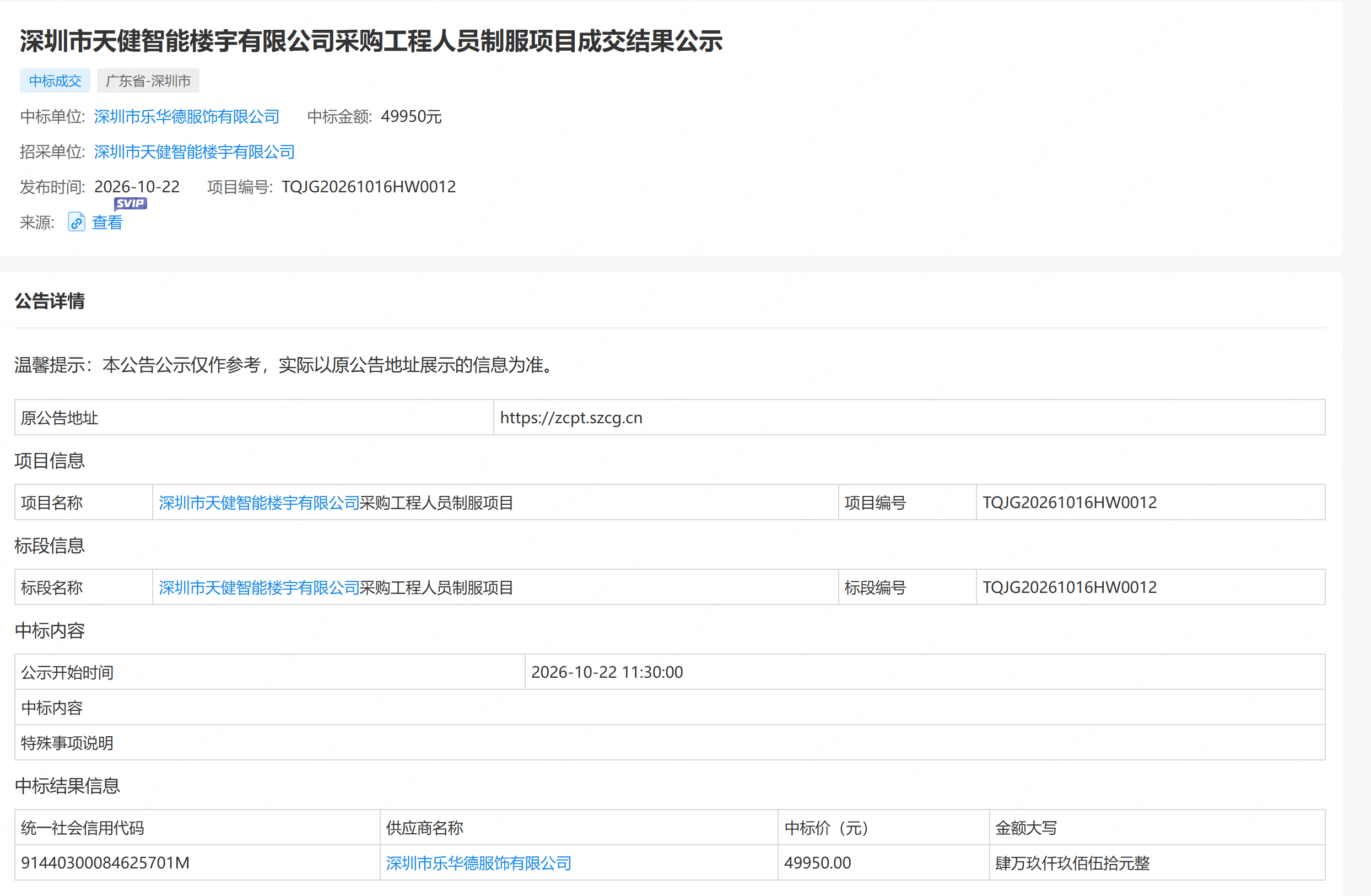Click the 标段名称 label cell
This screenshot has width=1371, height=896.
[x=84, y=587]
